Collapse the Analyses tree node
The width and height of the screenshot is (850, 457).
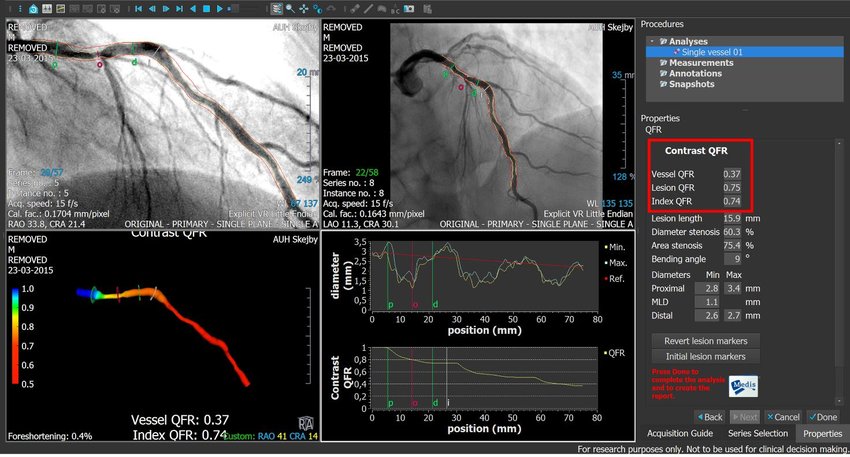tap(653, 41)
